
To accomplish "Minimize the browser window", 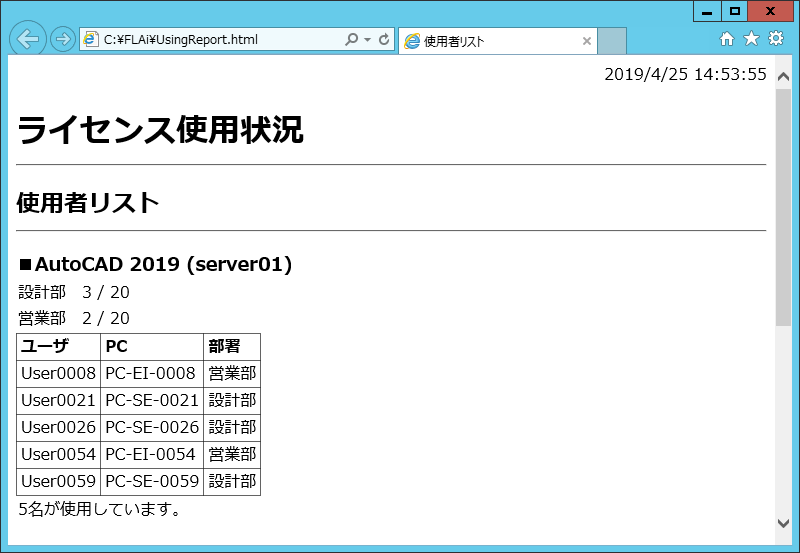I will point(707,11).
